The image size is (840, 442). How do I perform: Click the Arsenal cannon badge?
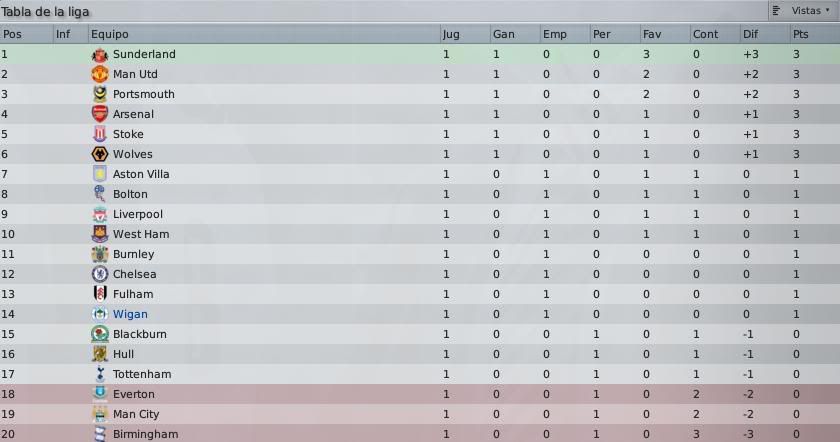[100, 114]
